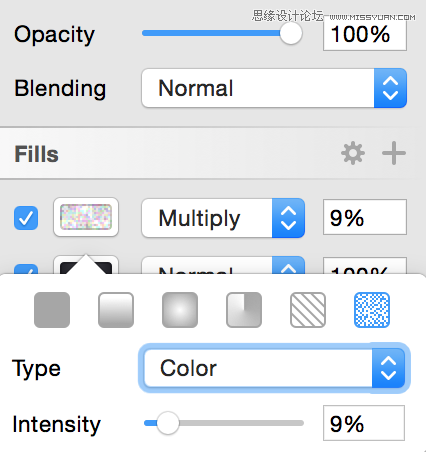Click the noise fill swatch preview
This screenshot has width=426, height=452.
coord(86,217)
